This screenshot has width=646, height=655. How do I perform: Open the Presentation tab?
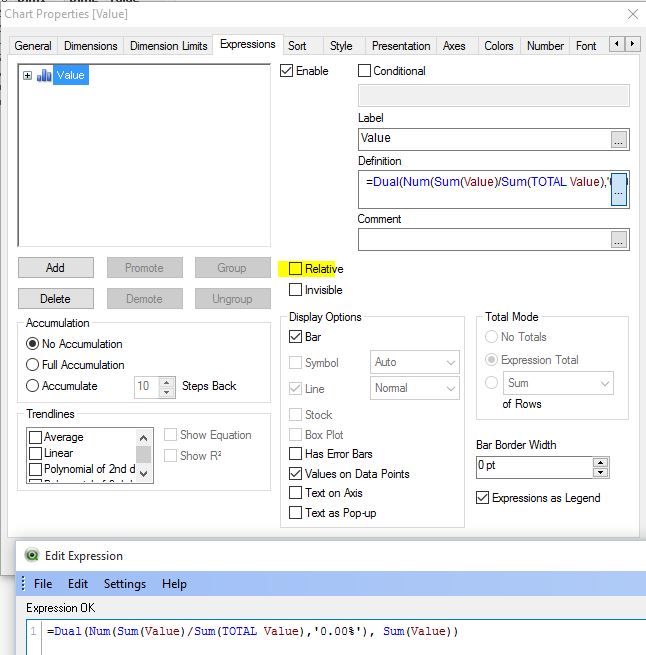pos(401,46)
